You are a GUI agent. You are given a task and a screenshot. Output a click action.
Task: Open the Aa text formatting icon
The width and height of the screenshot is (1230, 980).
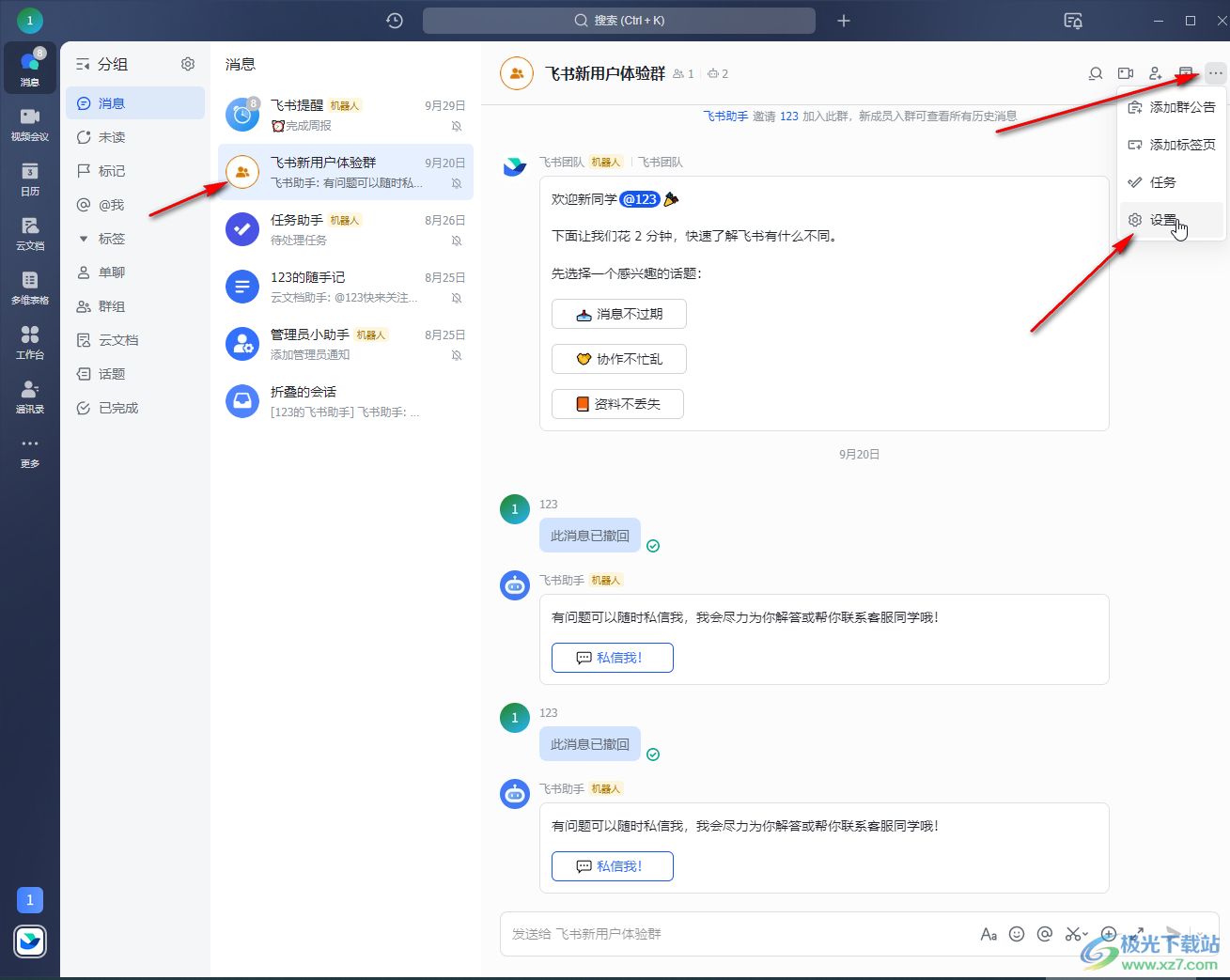pos(989,934)
